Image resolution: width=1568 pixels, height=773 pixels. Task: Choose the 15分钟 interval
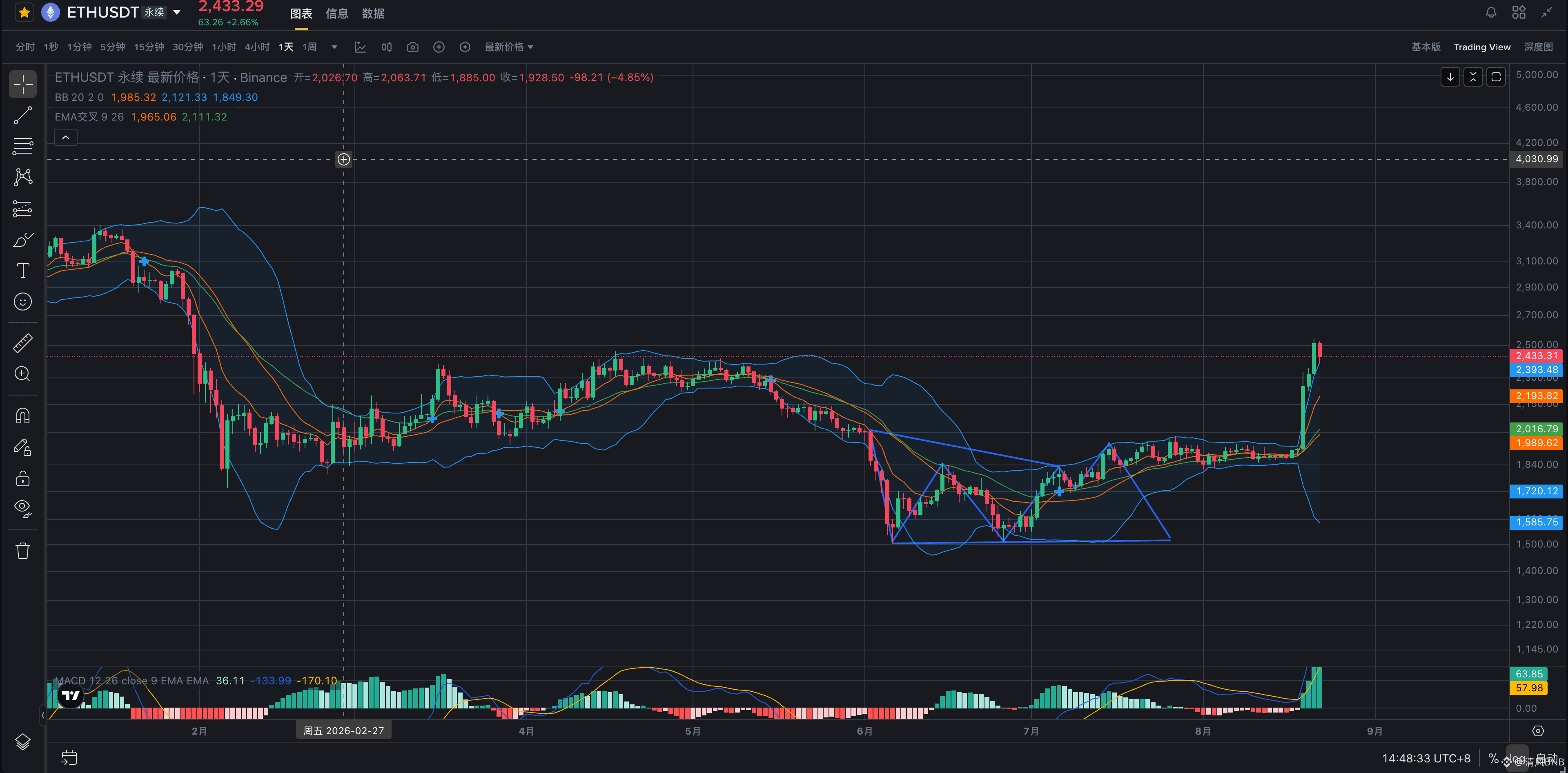[x=149, y=47]
